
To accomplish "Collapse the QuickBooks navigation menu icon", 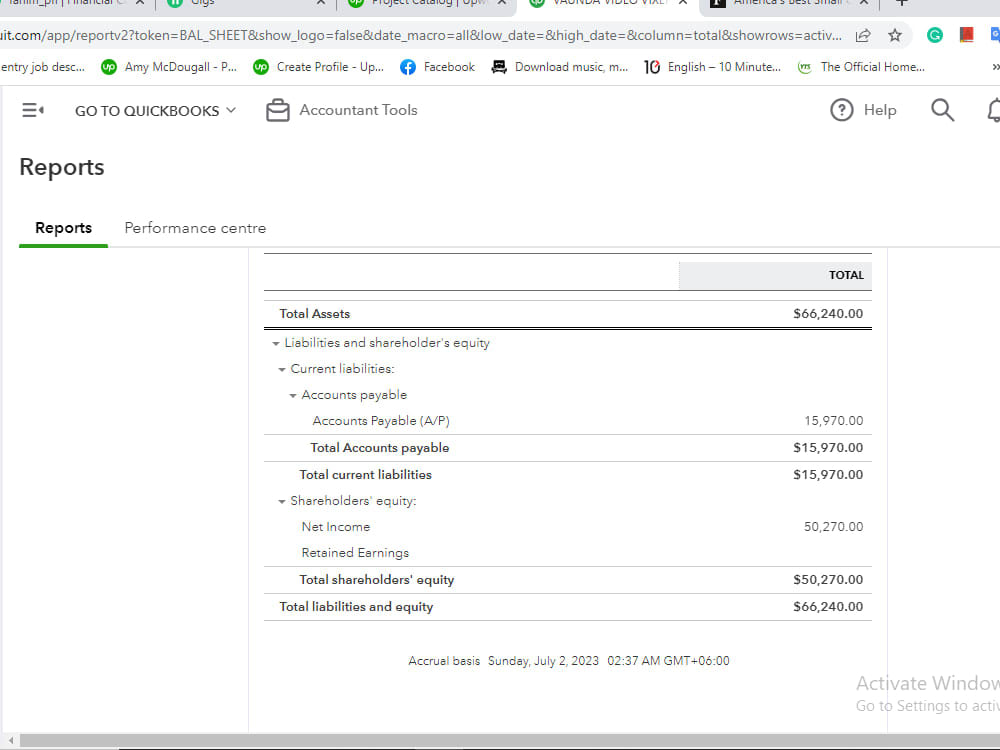I will (33, 110).
